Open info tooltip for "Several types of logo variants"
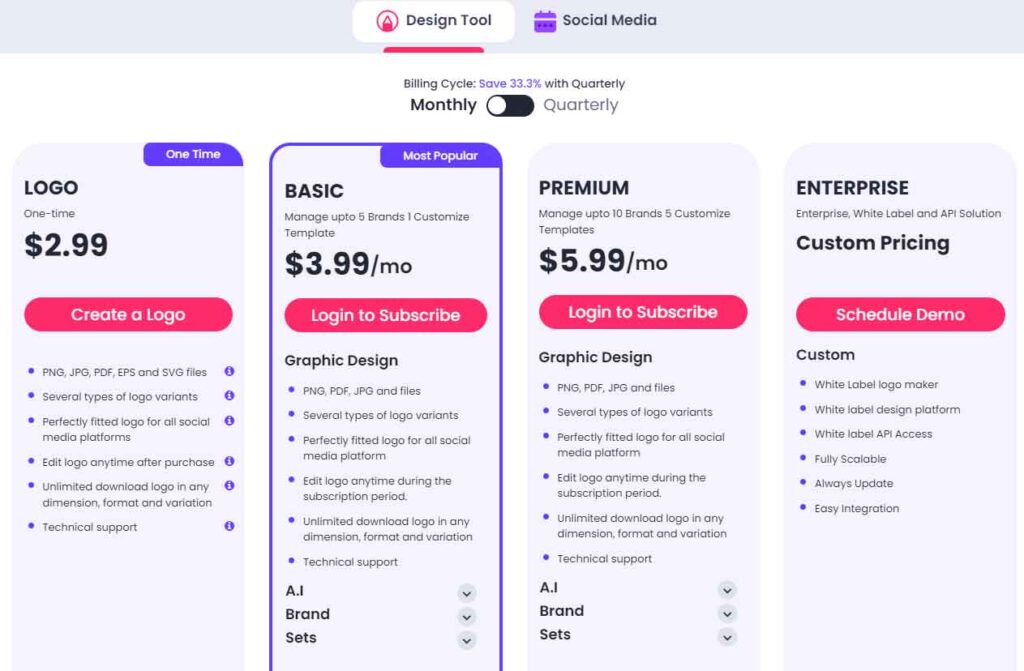1024x671 pixels. pos(229,396)
